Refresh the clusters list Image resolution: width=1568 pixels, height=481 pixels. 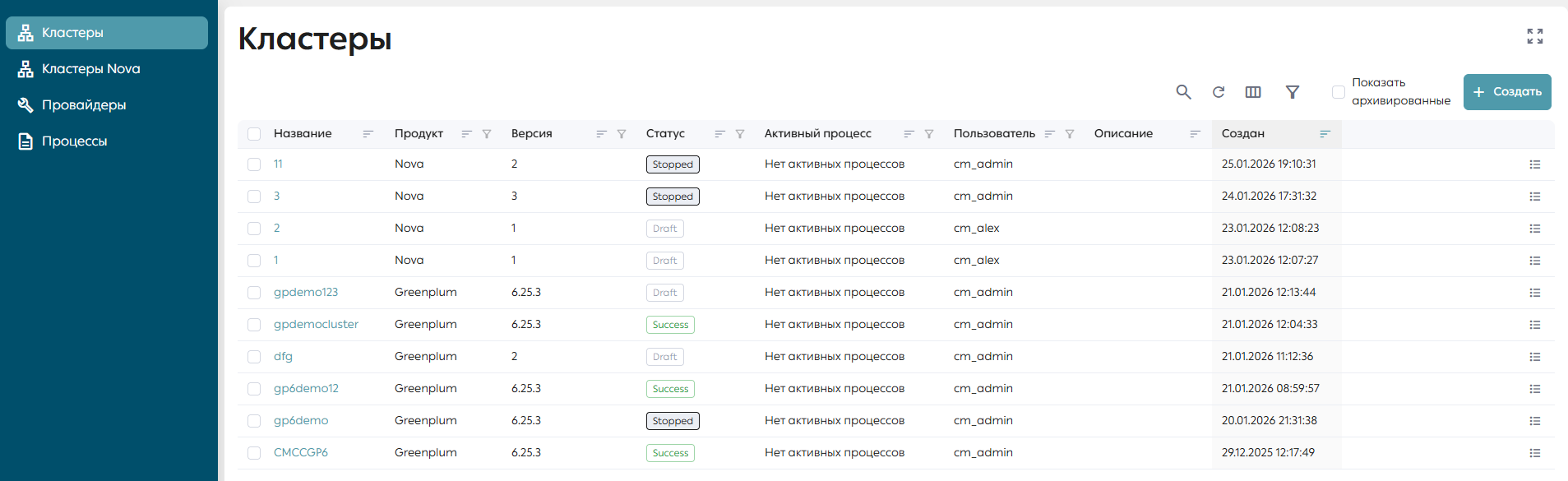tap(1219, 92)
